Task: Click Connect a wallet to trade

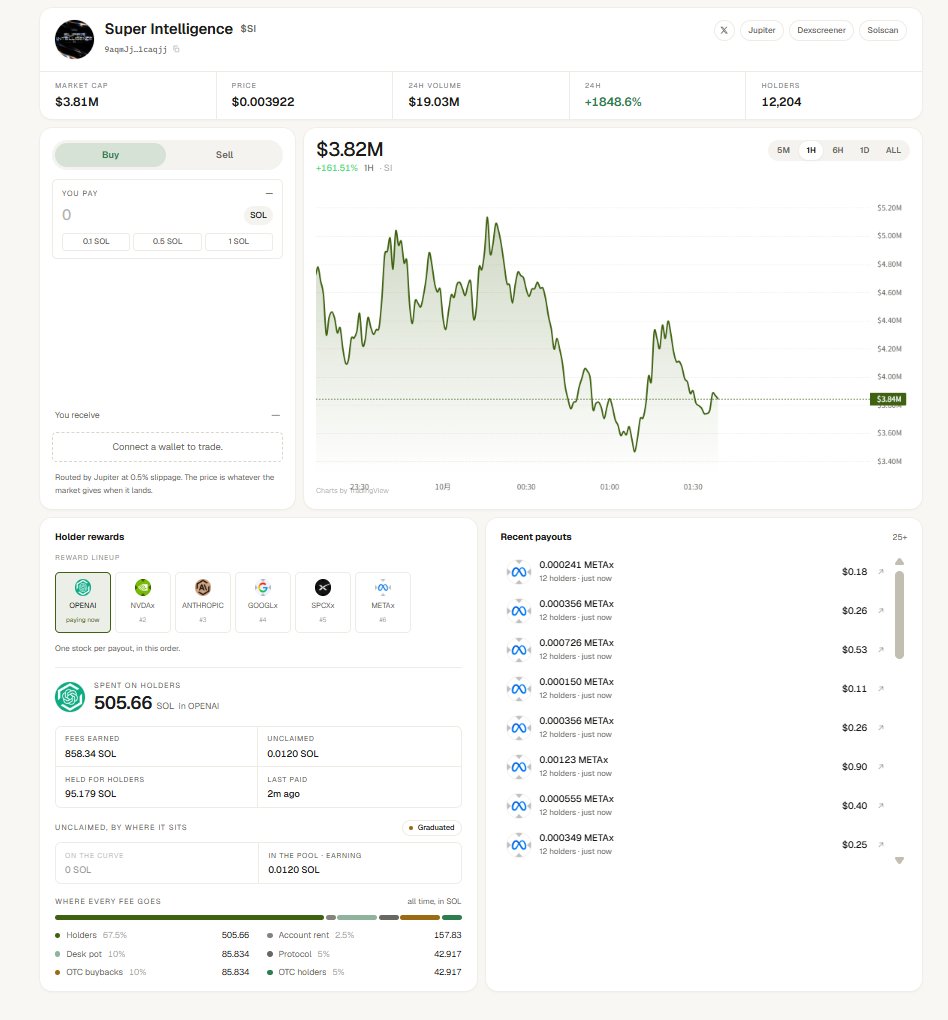Action: pyautogui.click(x=167, y=447)
